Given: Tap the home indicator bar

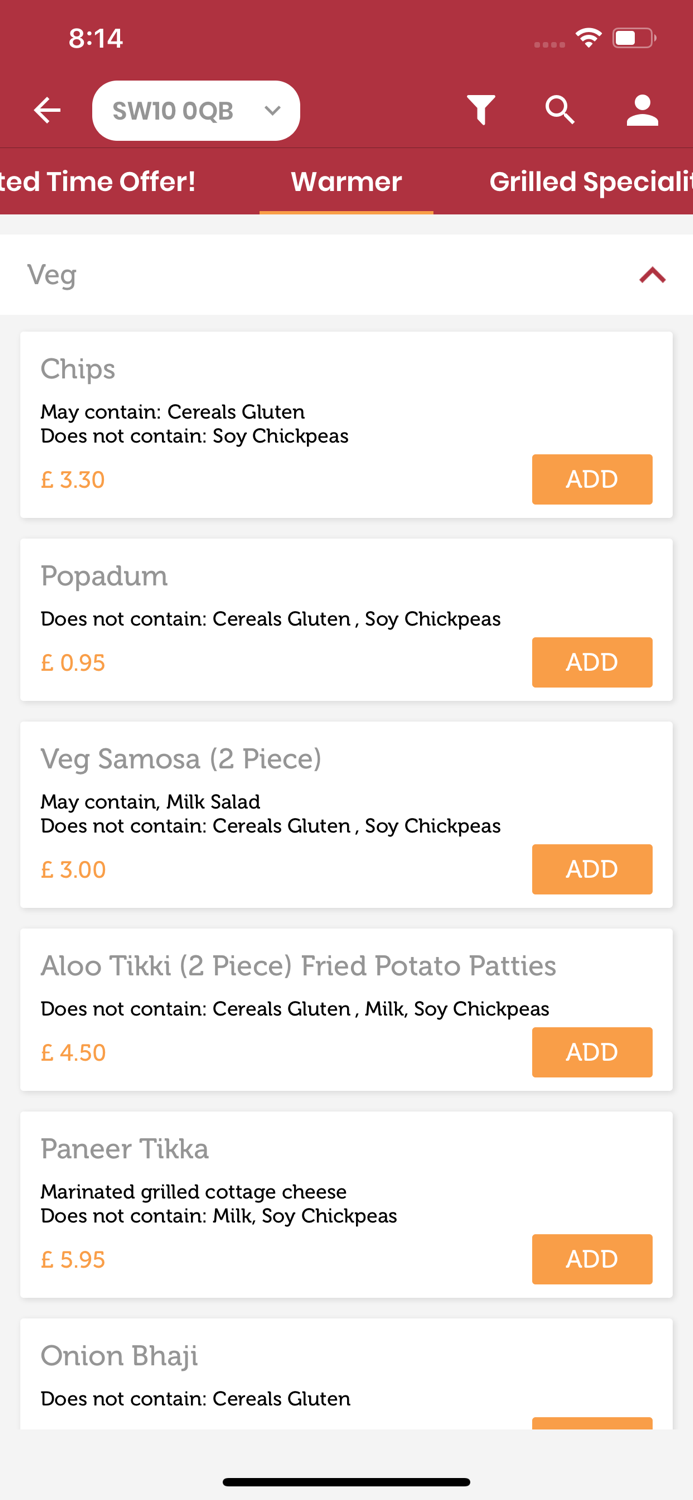Looking at the screenshot, I should coord(346,1482).
